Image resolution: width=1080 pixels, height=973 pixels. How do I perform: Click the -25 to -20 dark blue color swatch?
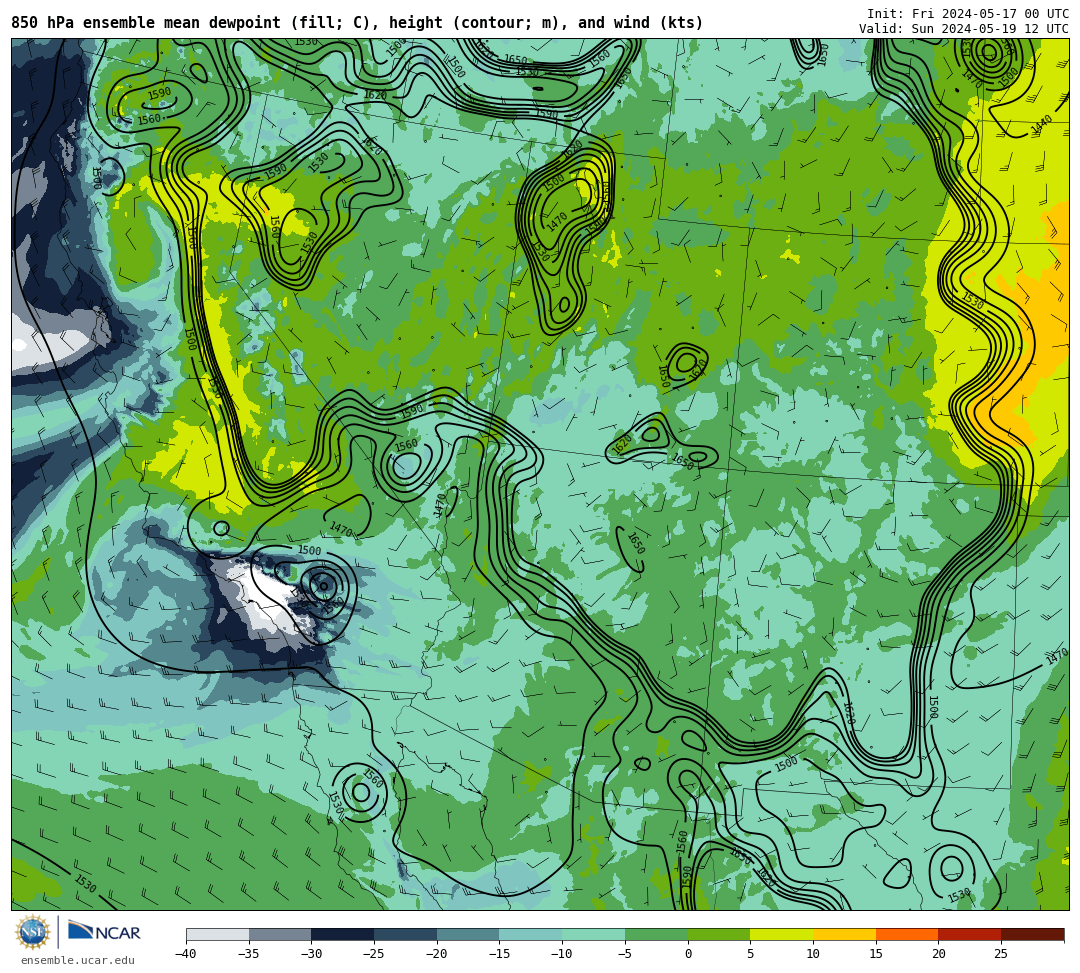[406, 934]
